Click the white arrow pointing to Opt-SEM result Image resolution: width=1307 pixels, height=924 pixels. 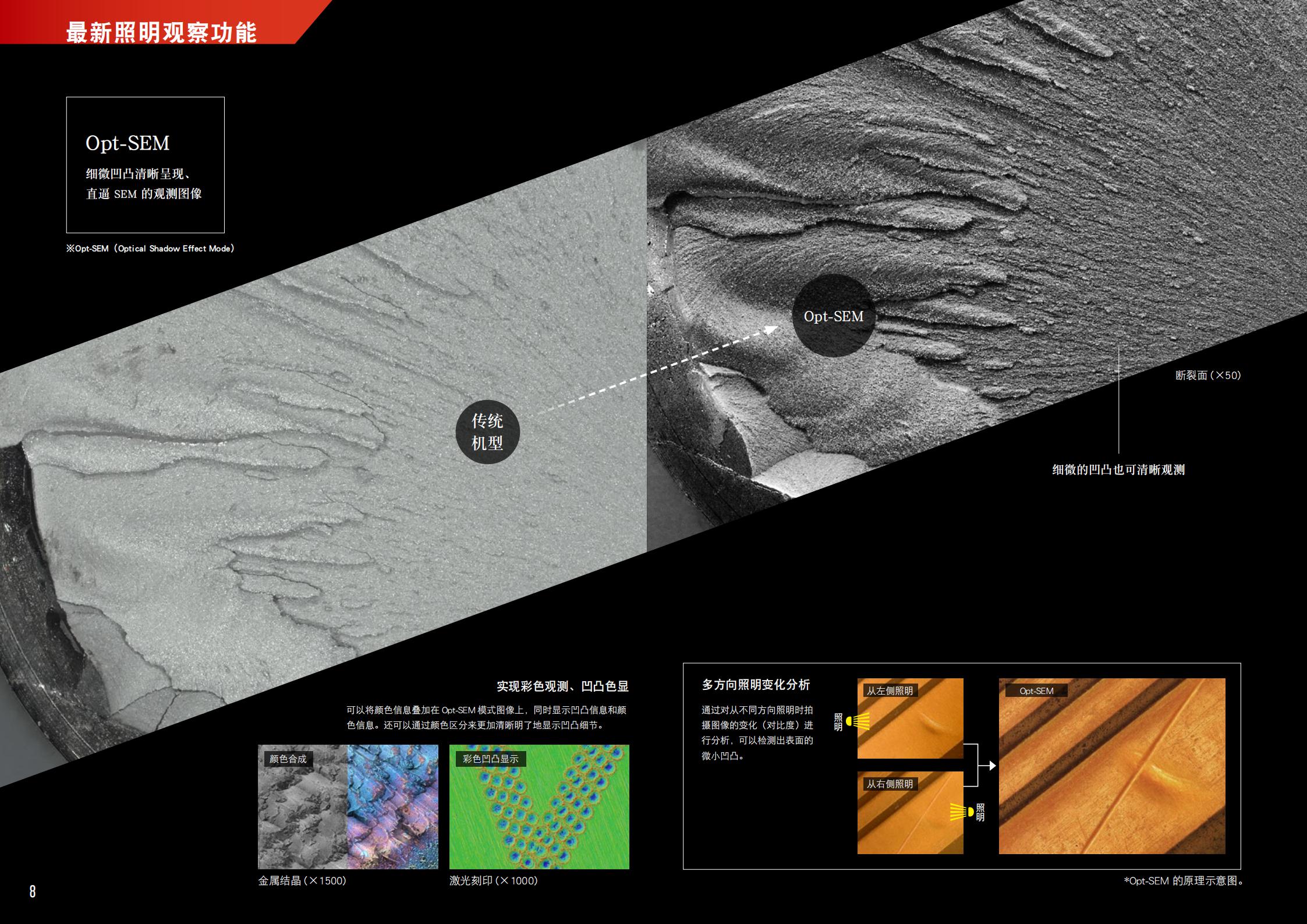[991, 766]
